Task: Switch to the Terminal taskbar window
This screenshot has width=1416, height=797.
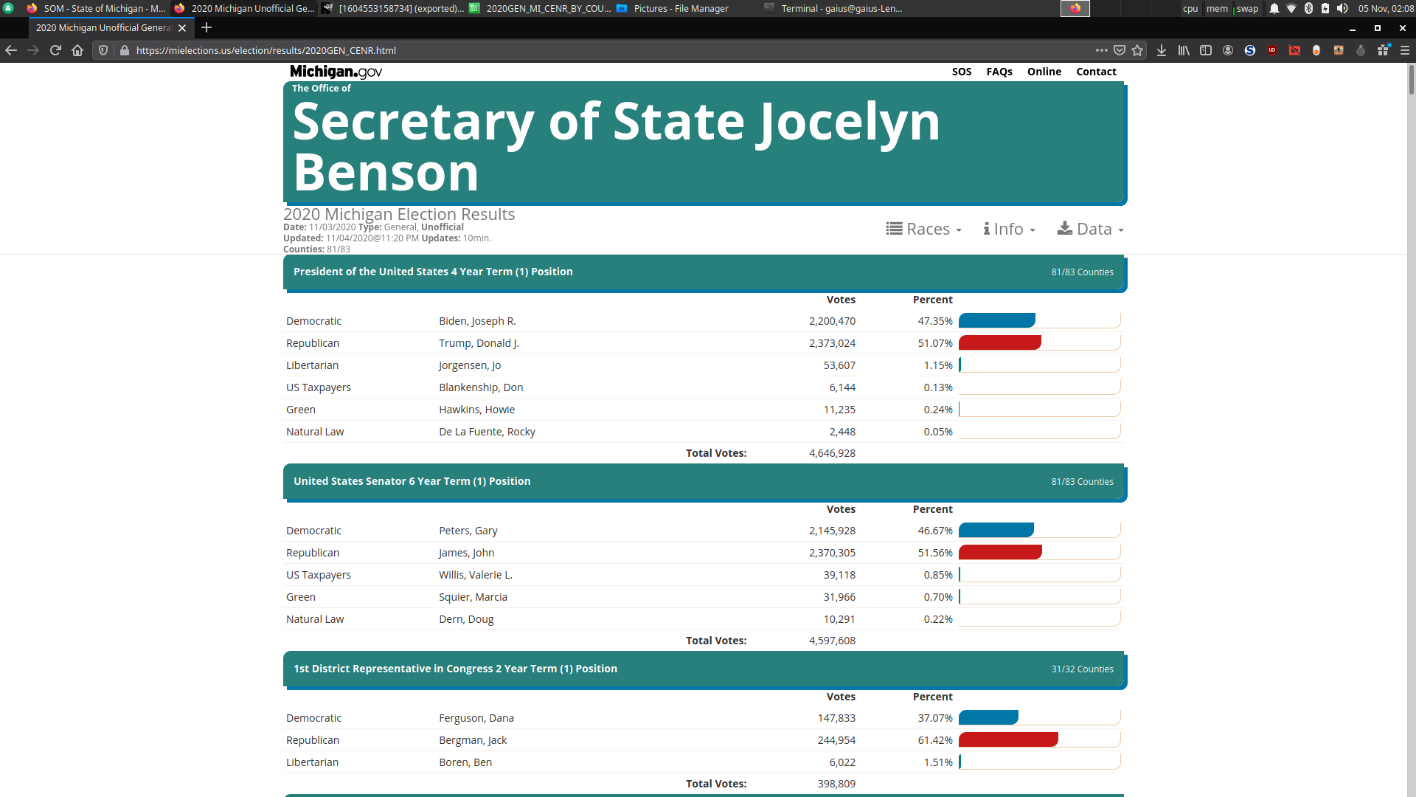Action: click(832, 8)
